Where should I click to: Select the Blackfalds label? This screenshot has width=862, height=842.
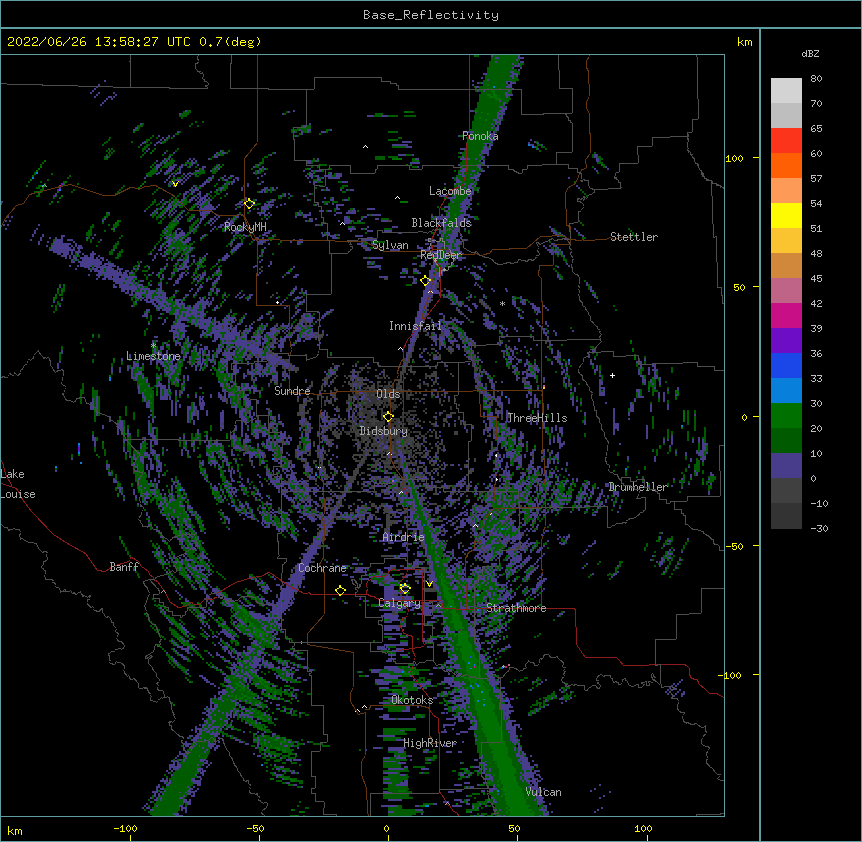(x=441, y=223)
